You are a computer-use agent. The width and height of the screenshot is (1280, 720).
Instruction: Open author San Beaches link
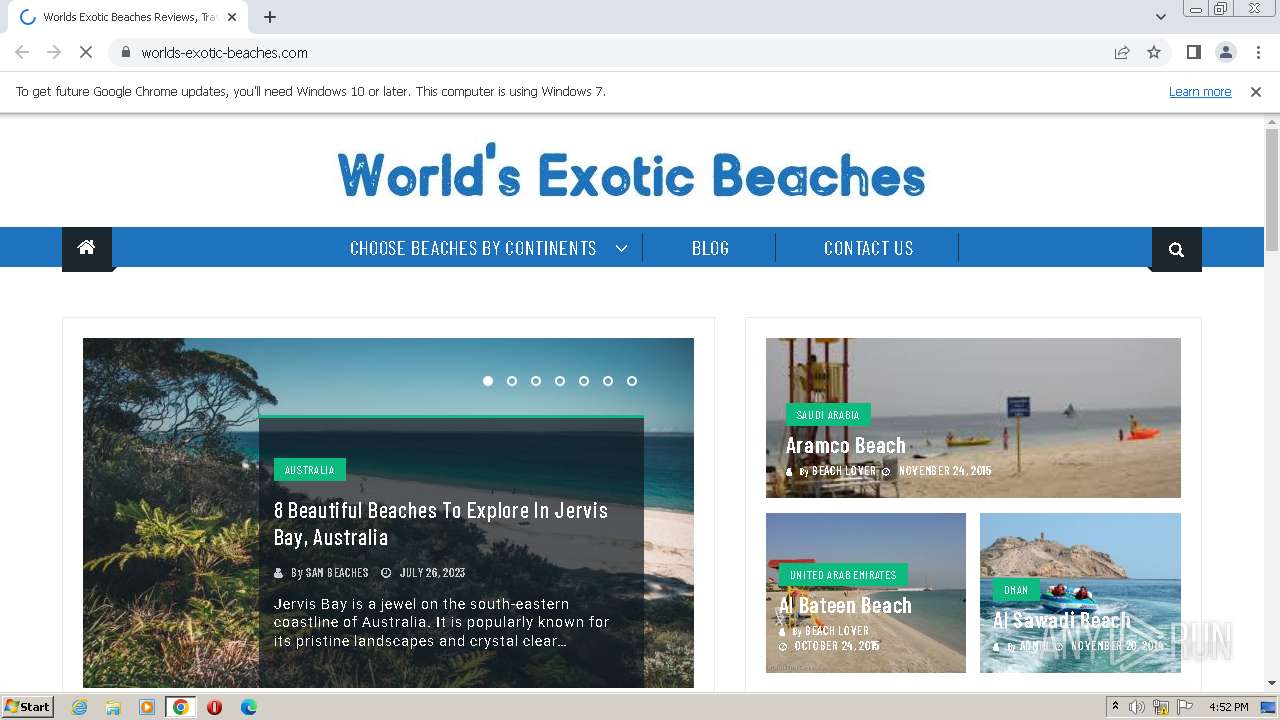pyautogui.click(x=337, y=573)
